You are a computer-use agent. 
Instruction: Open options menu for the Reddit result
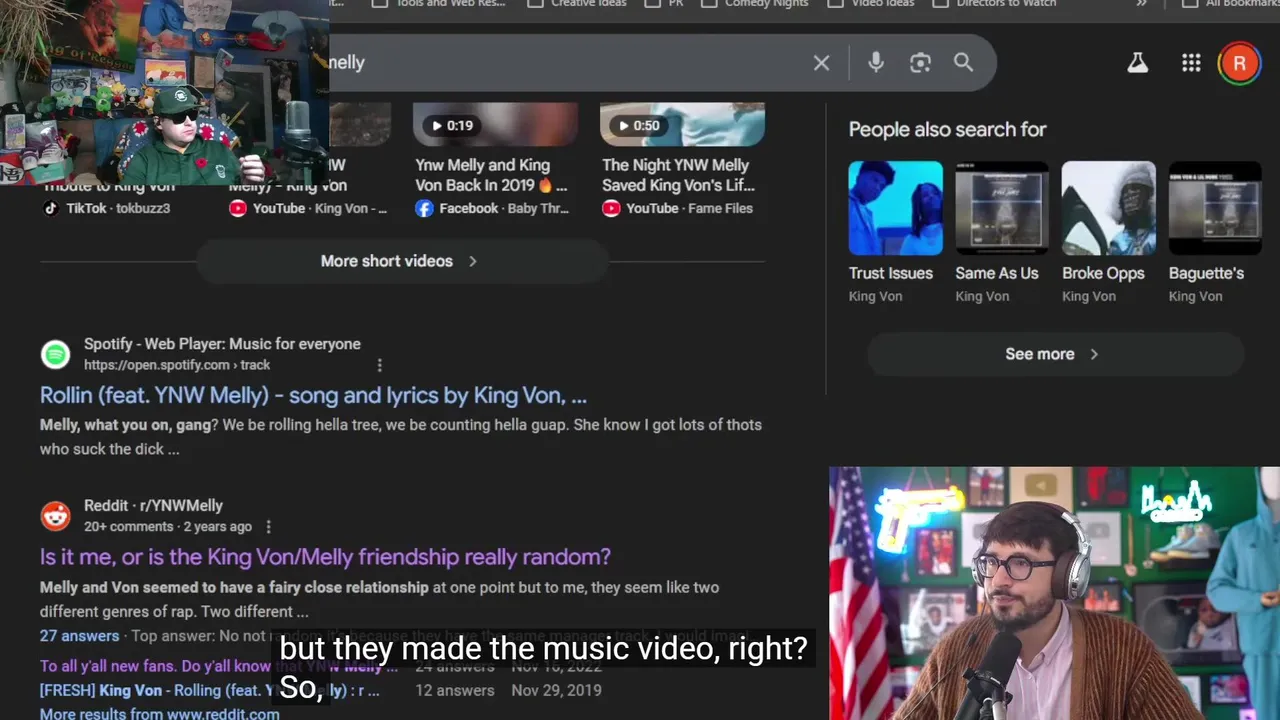268,527
